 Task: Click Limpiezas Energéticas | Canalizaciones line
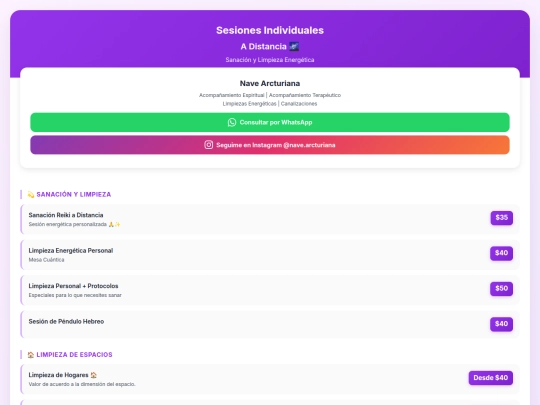[270, 104]
